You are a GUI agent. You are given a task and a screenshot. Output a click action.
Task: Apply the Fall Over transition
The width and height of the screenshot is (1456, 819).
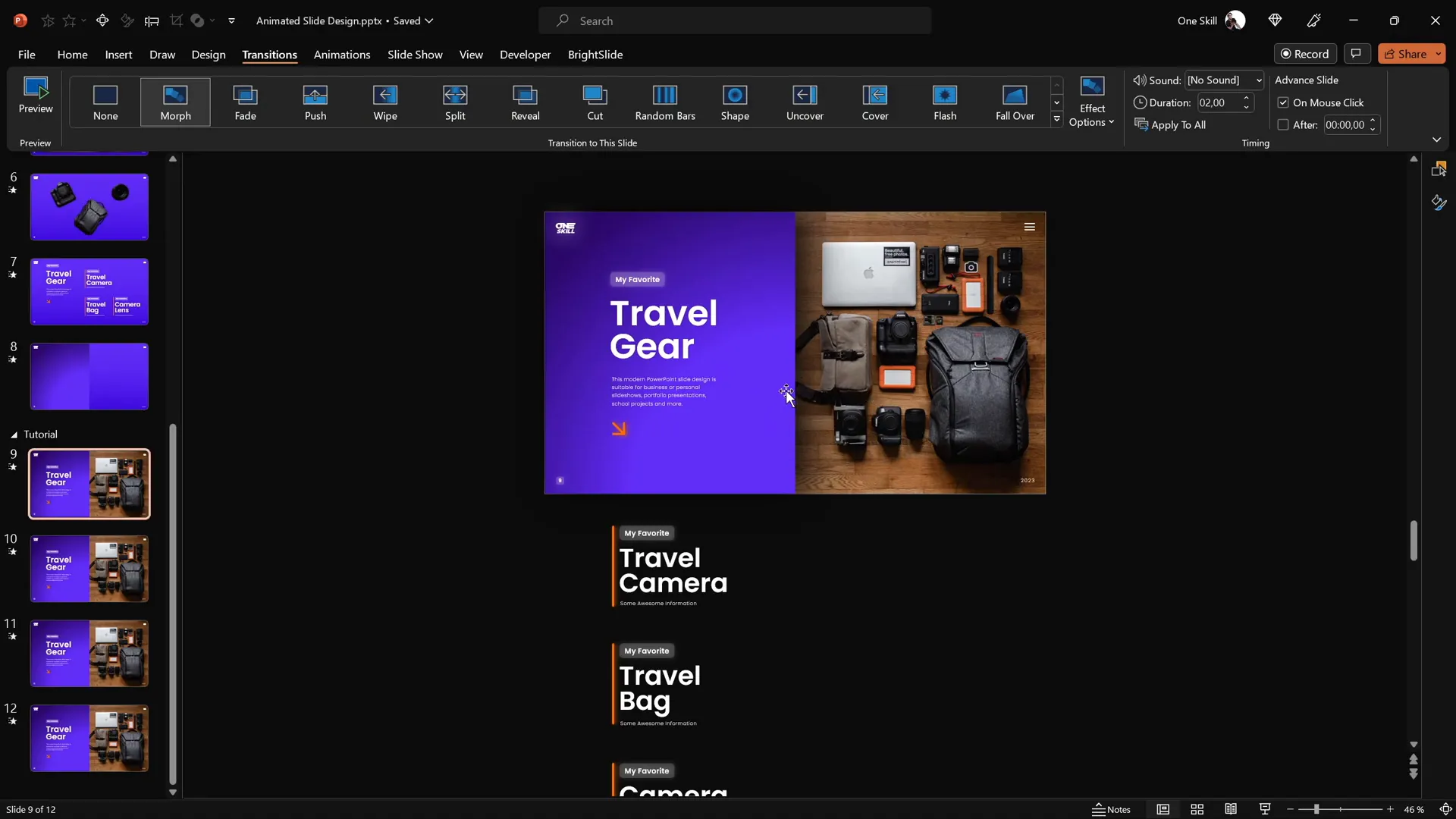click(x=1015, y=102)
